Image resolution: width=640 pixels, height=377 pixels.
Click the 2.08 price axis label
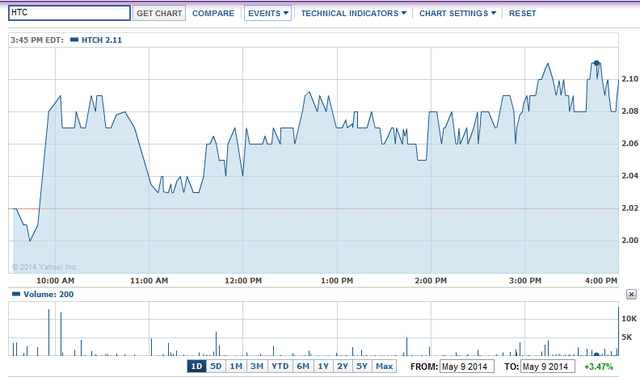tap(629, 111)
